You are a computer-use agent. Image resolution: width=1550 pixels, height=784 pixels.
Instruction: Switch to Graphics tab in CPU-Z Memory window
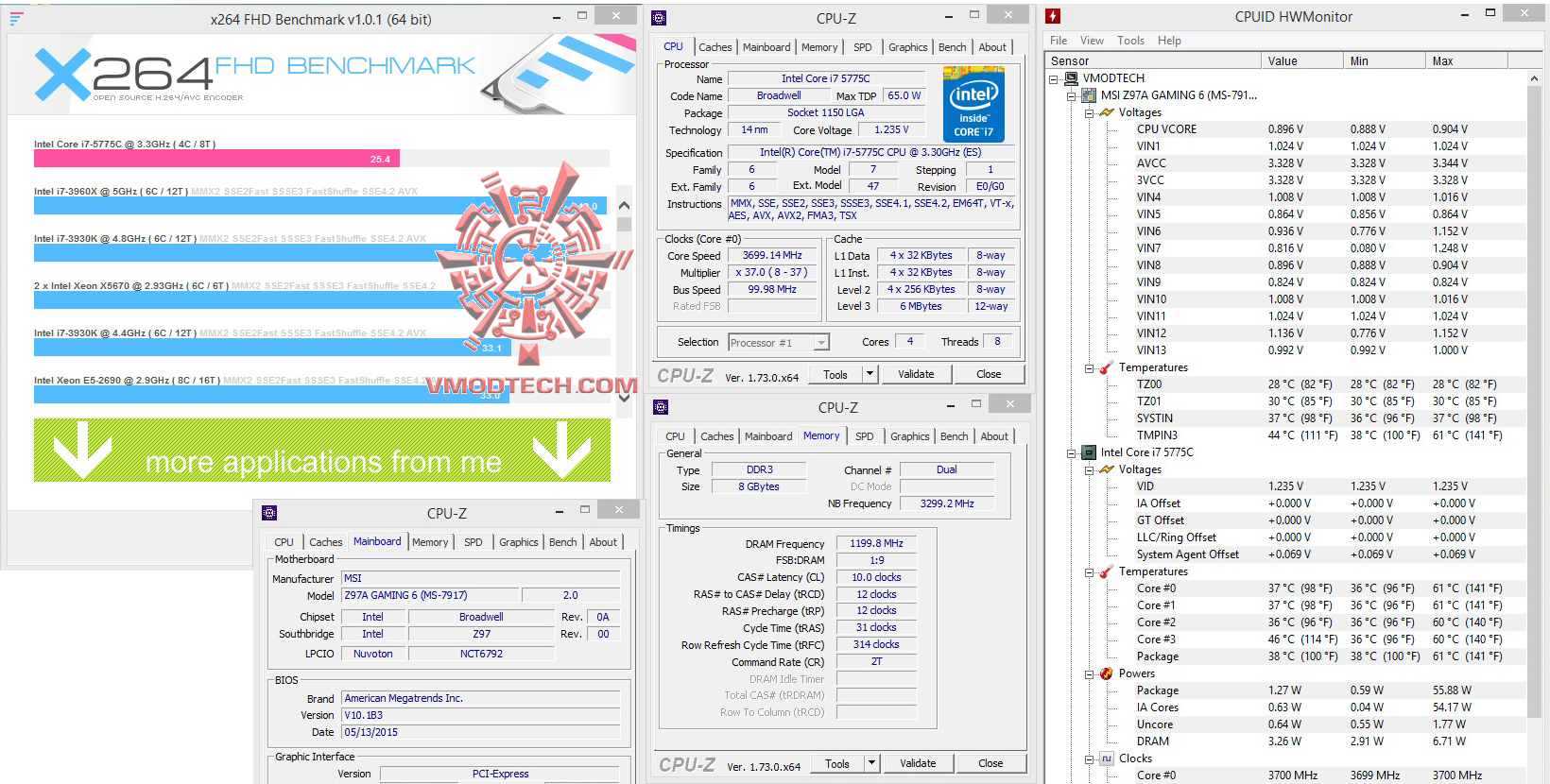pyautogui.click(x=909, y=436)
